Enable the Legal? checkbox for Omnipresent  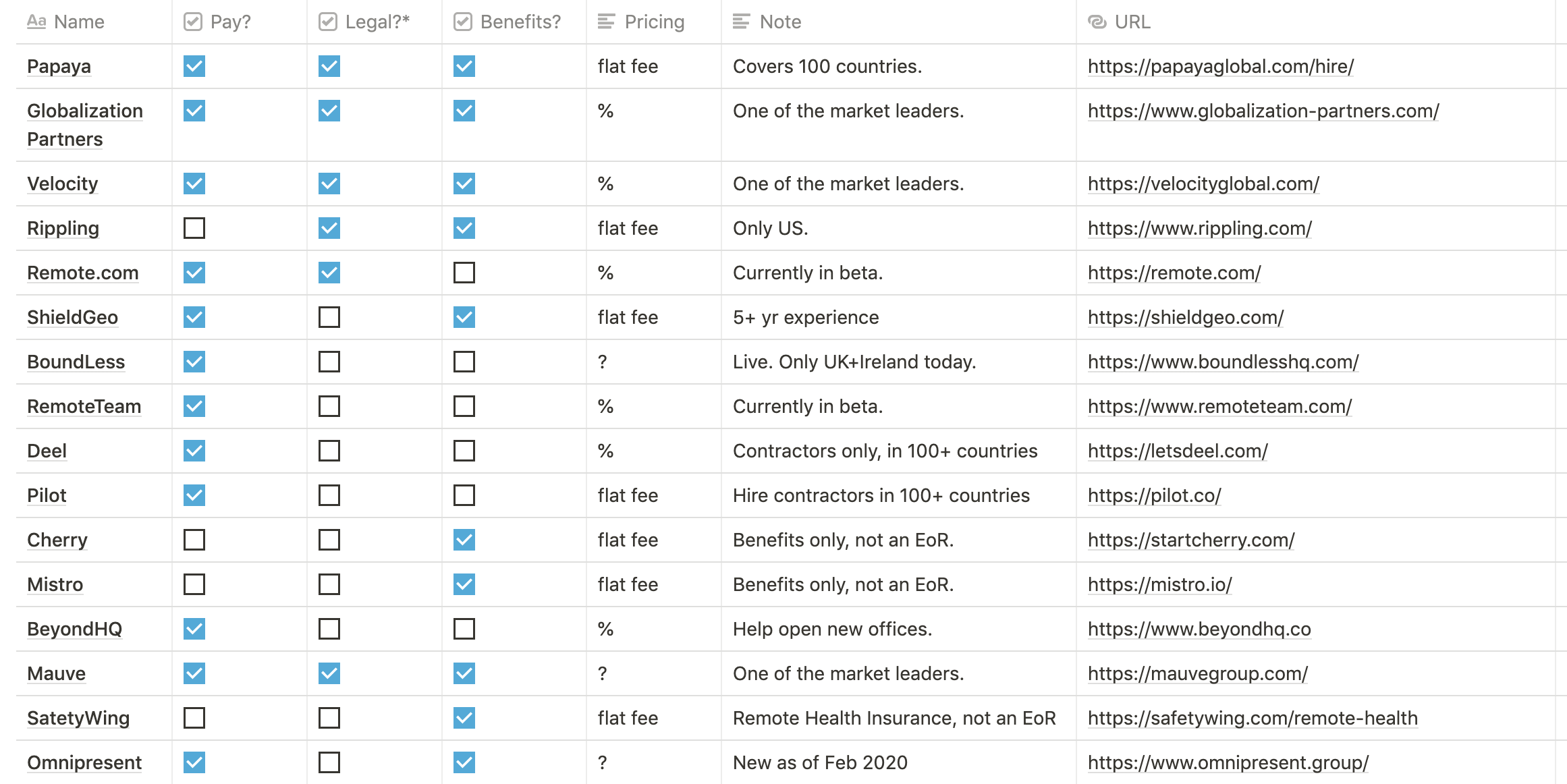pos(329,762)
